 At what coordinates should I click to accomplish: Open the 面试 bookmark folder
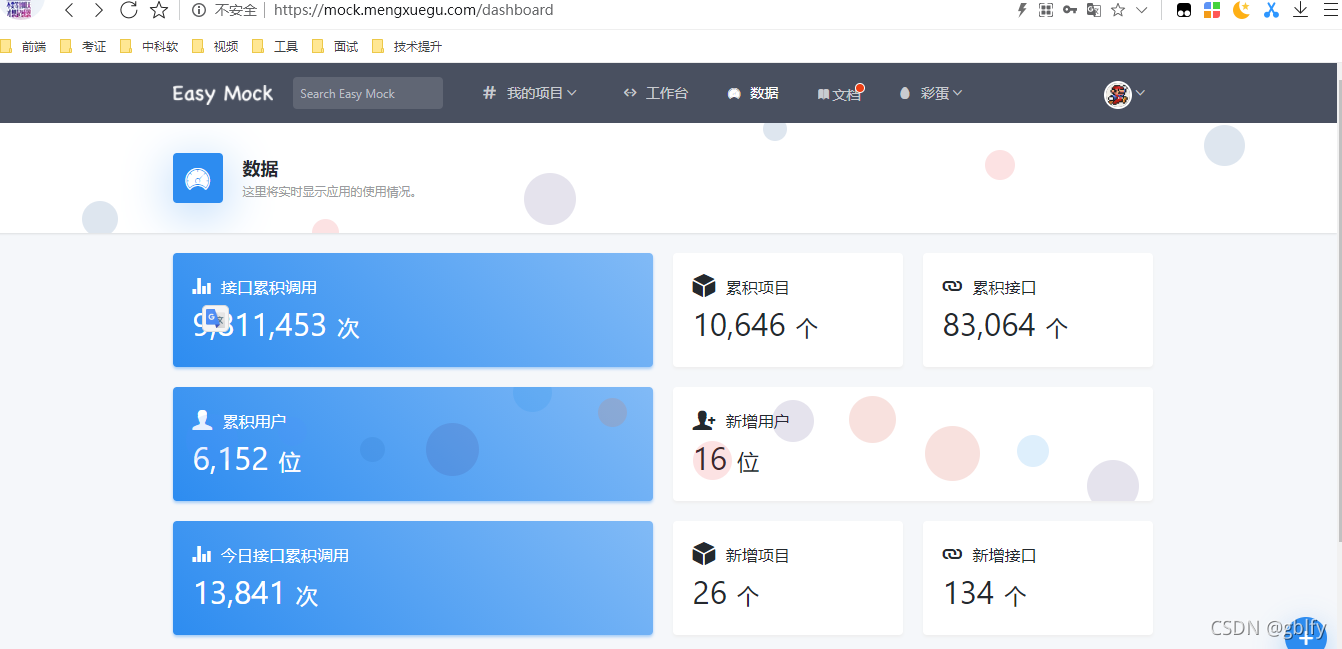(335, 46)
